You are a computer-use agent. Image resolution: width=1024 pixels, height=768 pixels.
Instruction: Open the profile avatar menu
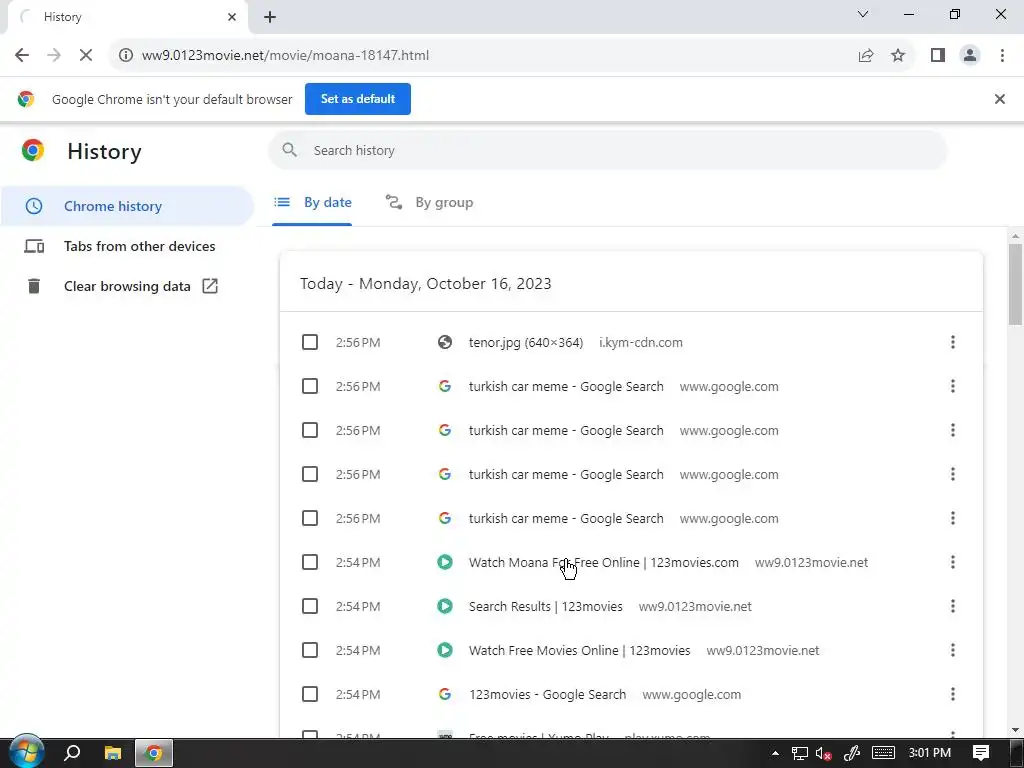click(x=970, y=56)
